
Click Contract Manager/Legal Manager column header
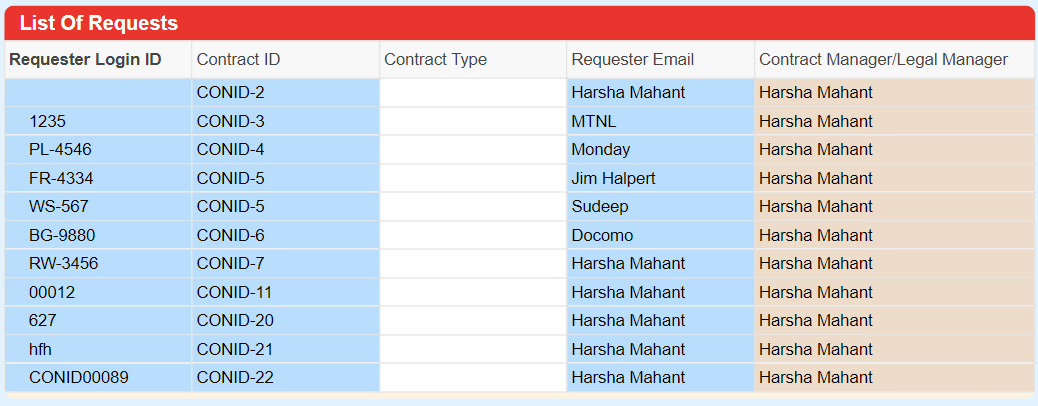[896, 60]
